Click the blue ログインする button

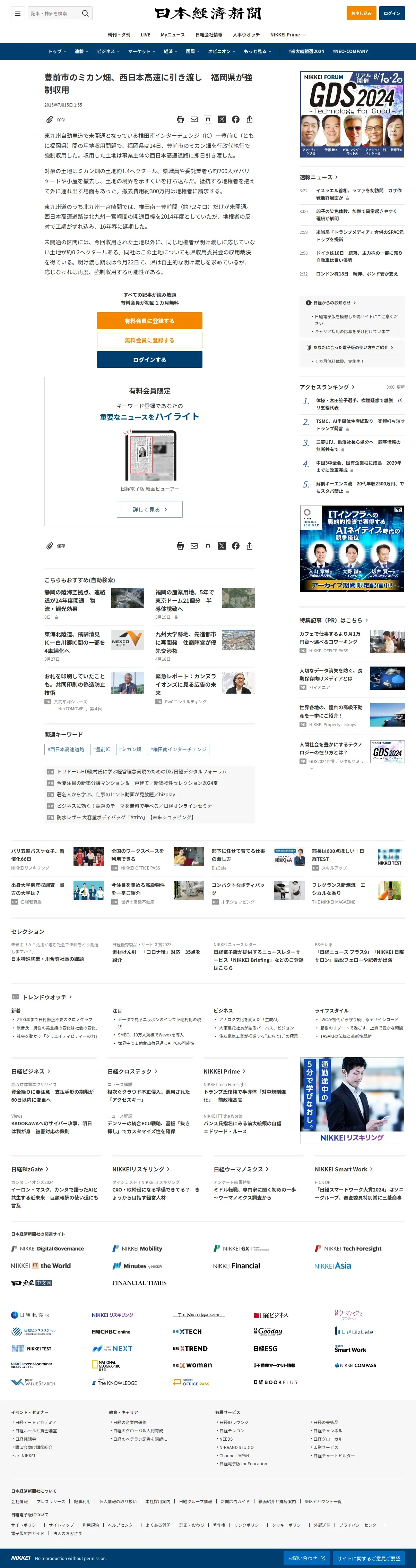150,360
